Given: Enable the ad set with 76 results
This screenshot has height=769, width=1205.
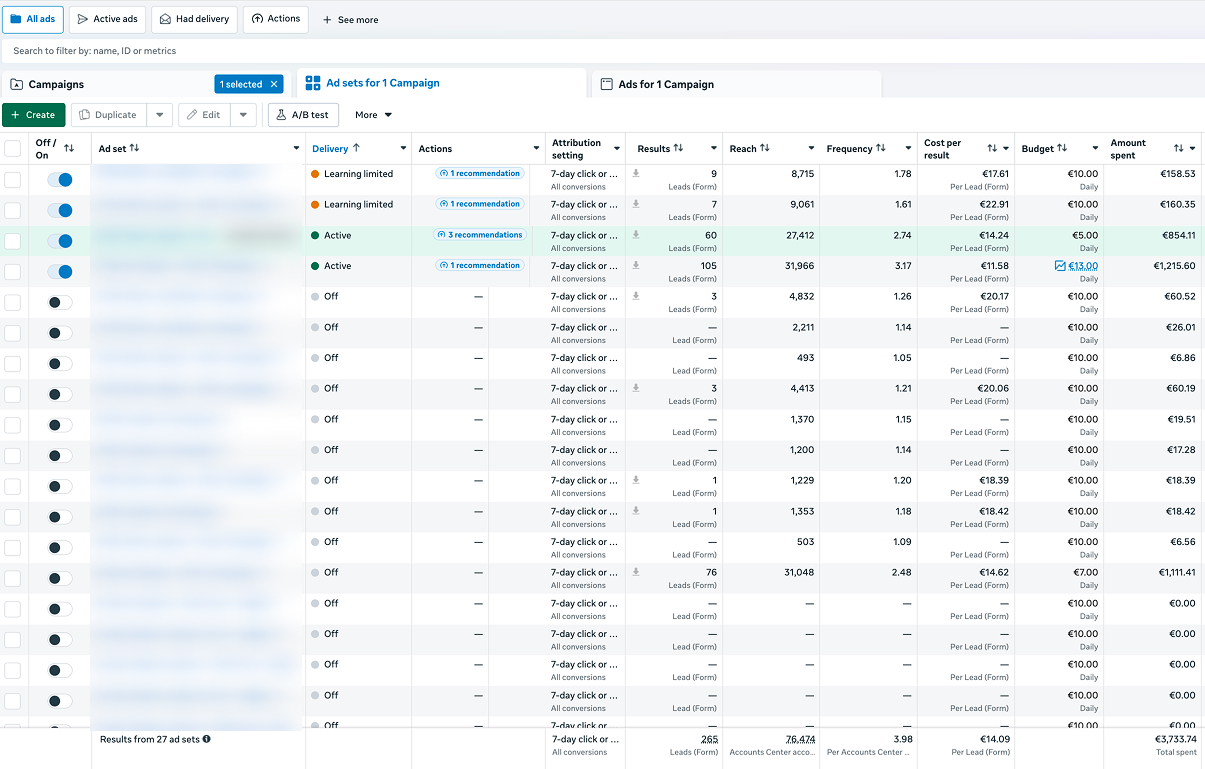Looking at the screenshot, I should point(60,578).
